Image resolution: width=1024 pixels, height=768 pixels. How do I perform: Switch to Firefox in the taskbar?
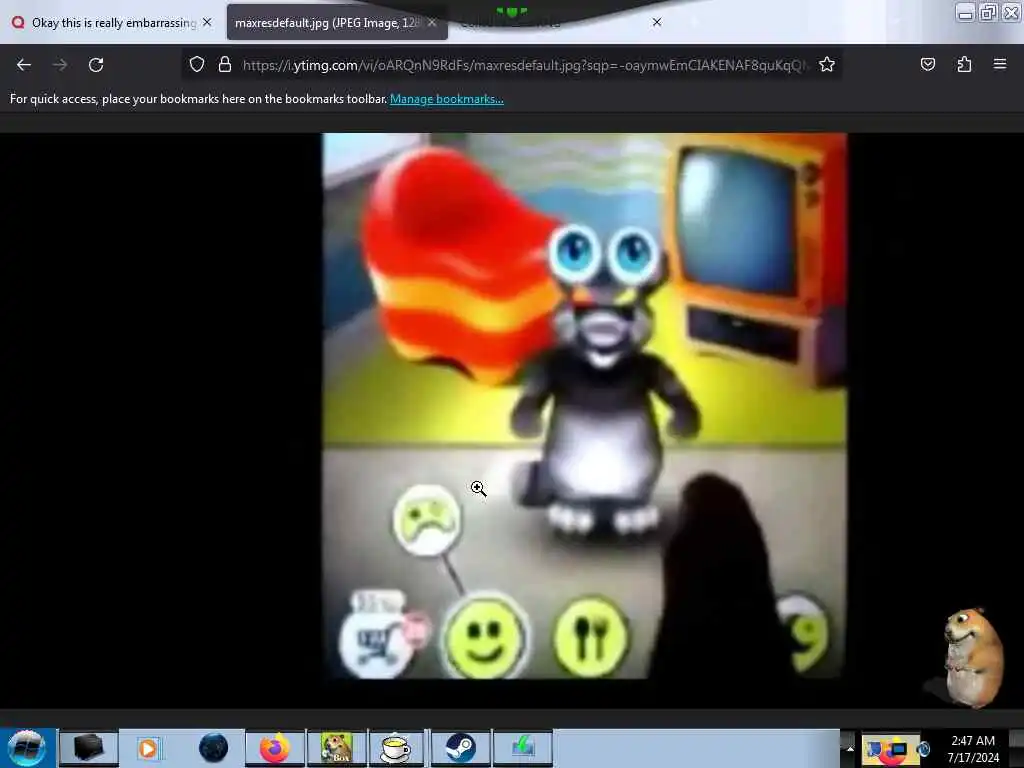[274, 748]
